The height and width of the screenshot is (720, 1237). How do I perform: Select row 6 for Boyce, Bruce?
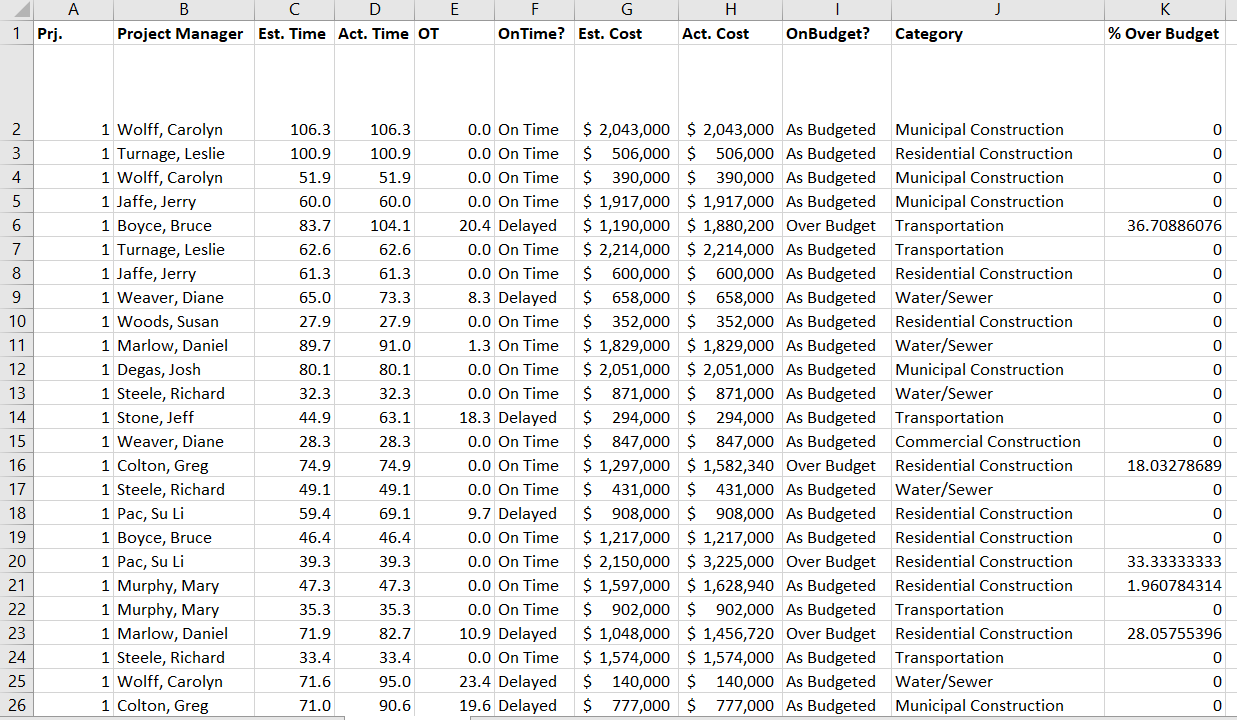(x=16, y=225)
